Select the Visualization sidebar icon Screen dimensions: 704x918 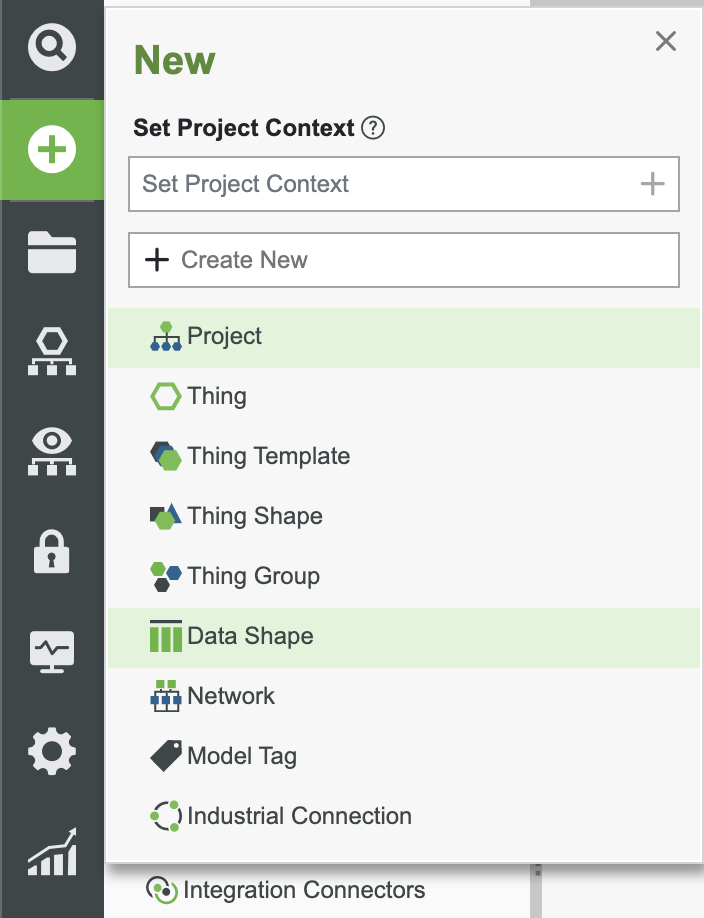[51, 451]
